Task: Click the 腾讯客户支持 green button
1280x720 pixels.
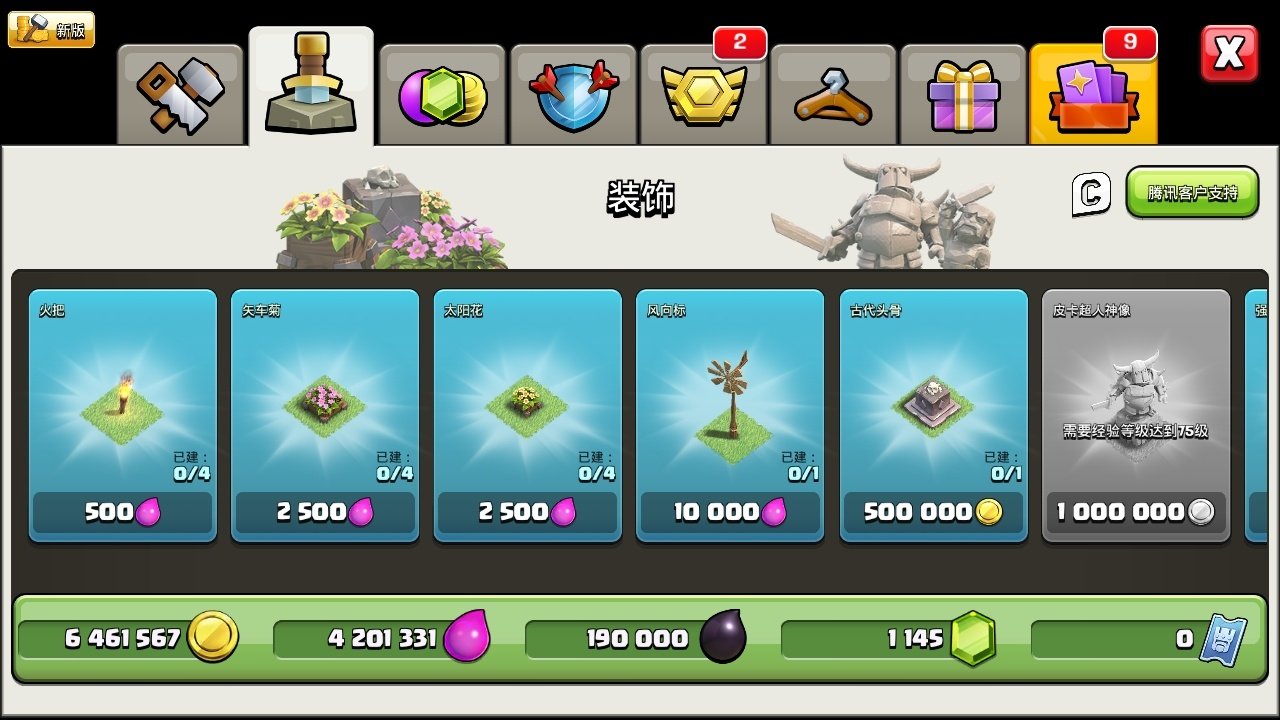Action: click(x=1192, y=192)
